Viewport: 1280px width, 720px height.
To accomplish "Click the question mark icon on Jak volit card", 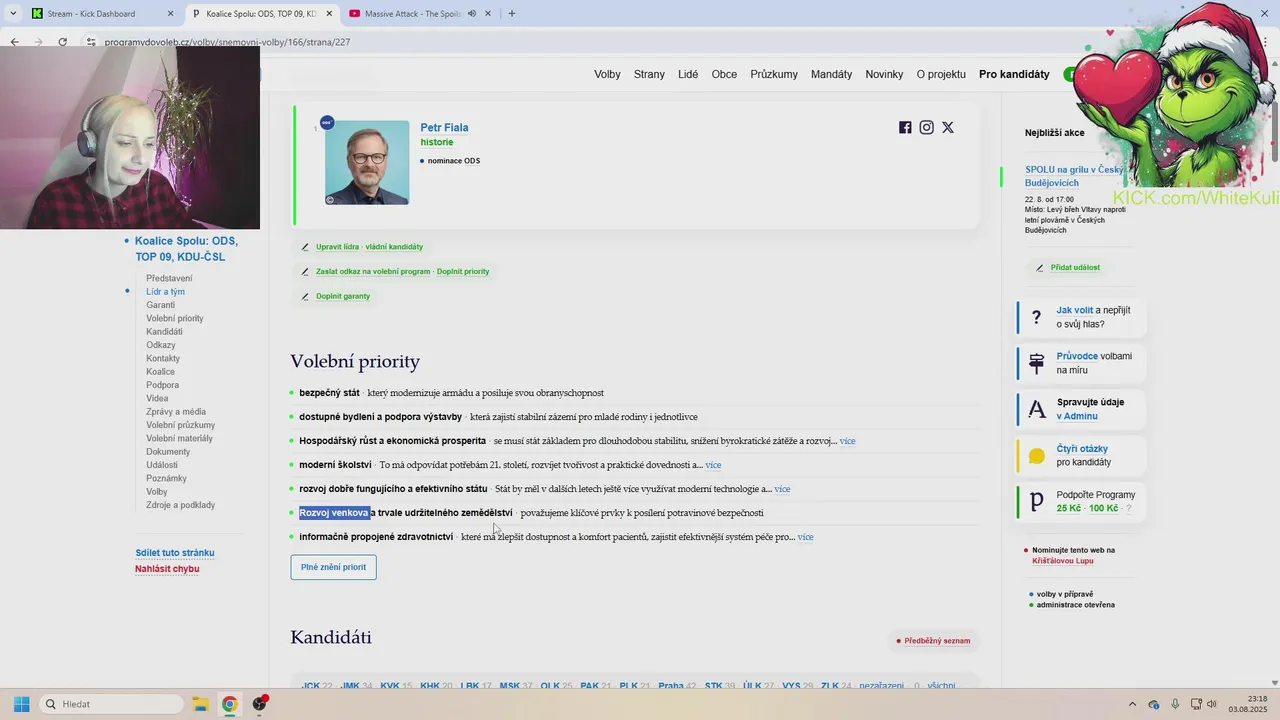I will 1037,317.
